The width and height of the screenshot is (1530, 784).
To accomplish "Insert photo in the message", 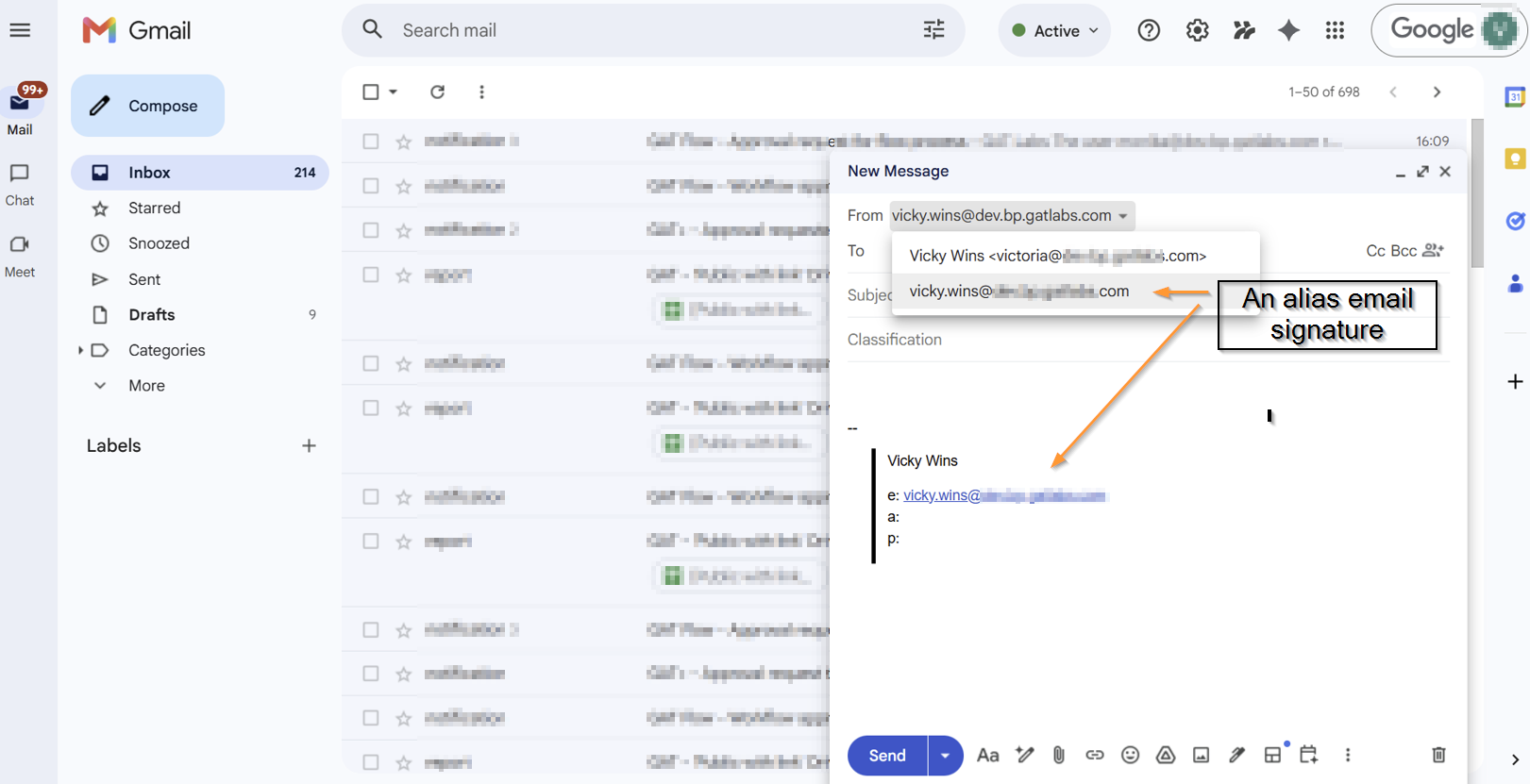I will pos(1201,755).
